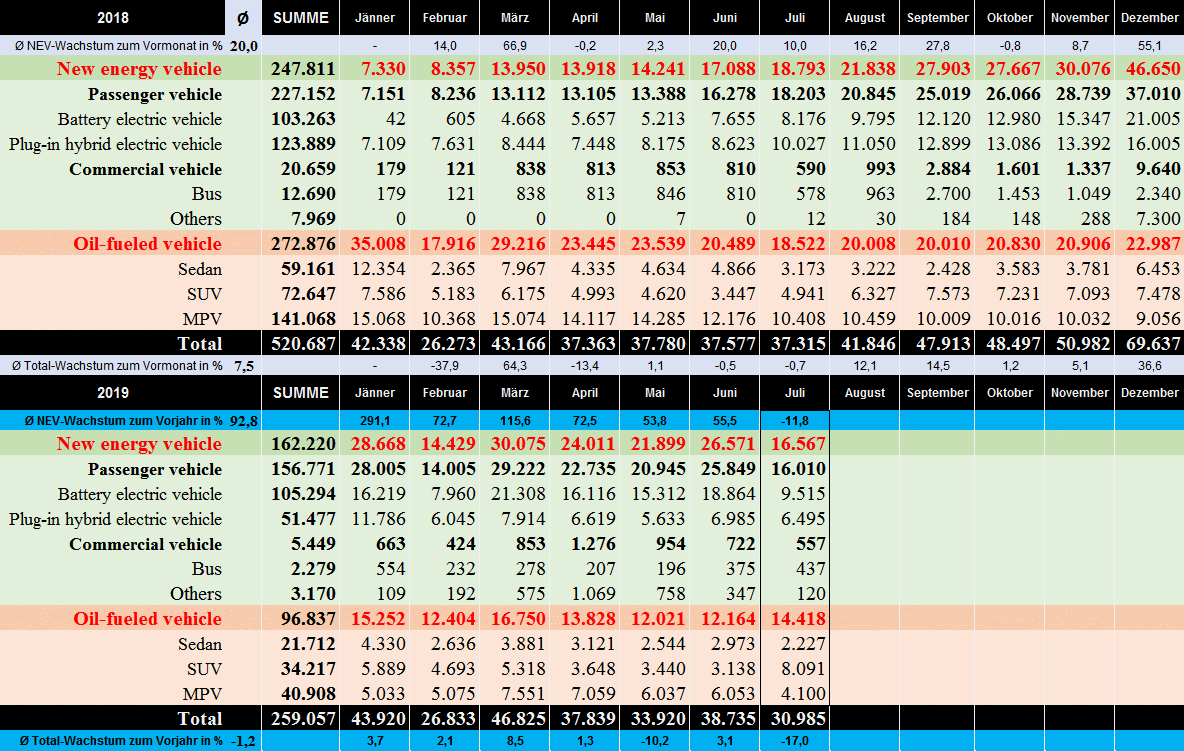This screenshot has height=751, width=1184.
Task: Click the Ø NEV-Wachstum zum Vorjahr label
Action: pos(125,421)
